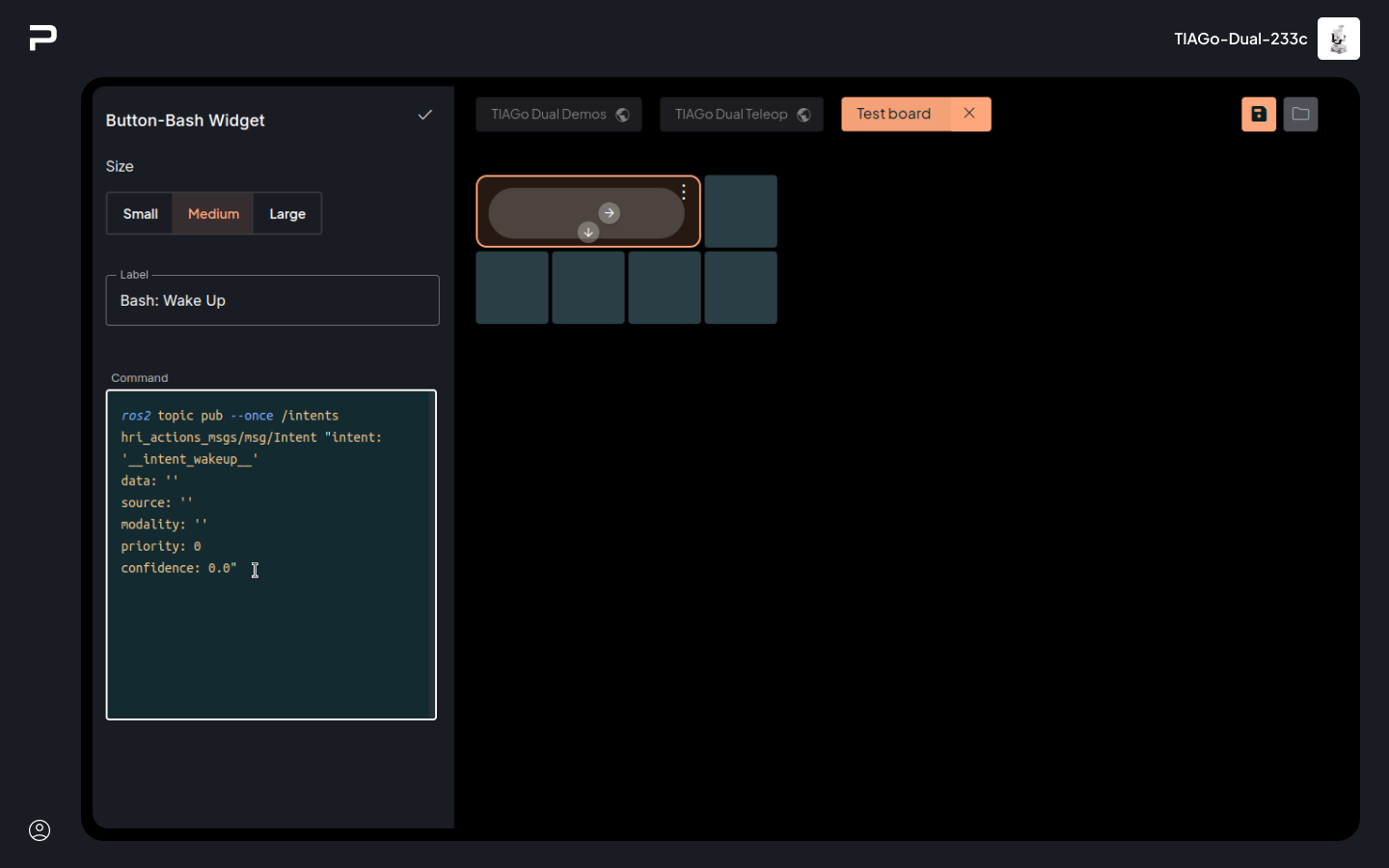Click the PAL Robotics logo icon
Viewport: 1389px width, 868px height.
coord(43,38)
